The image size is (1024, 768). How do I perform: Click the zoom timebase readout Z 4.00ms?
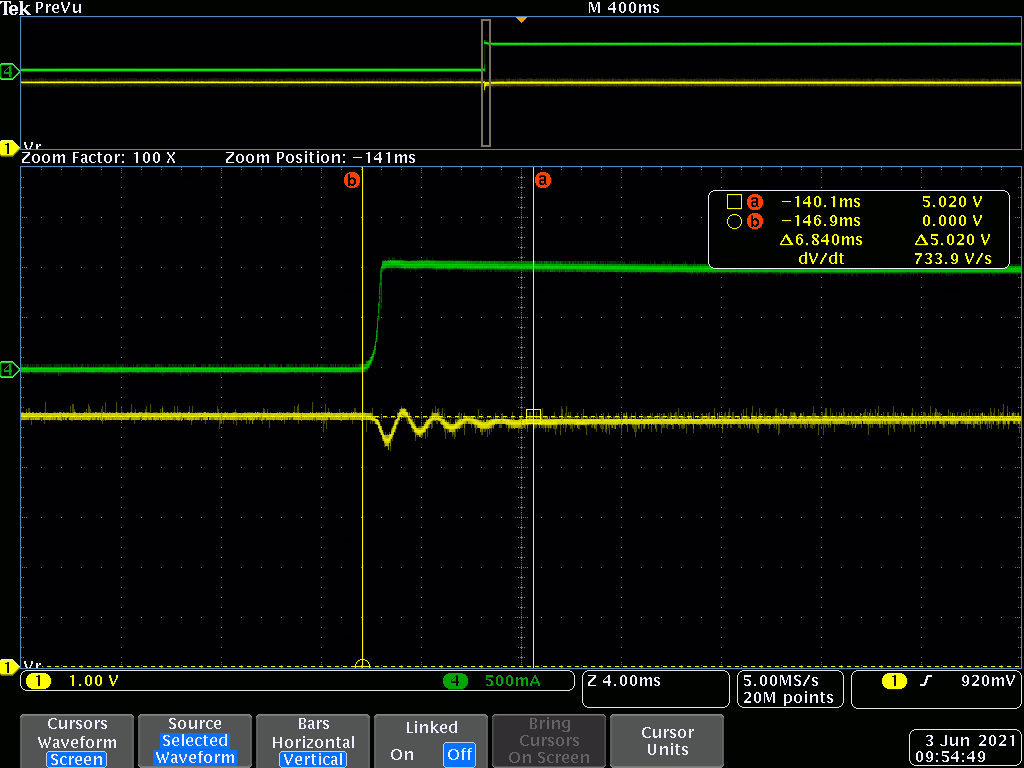tap(624, 680)
